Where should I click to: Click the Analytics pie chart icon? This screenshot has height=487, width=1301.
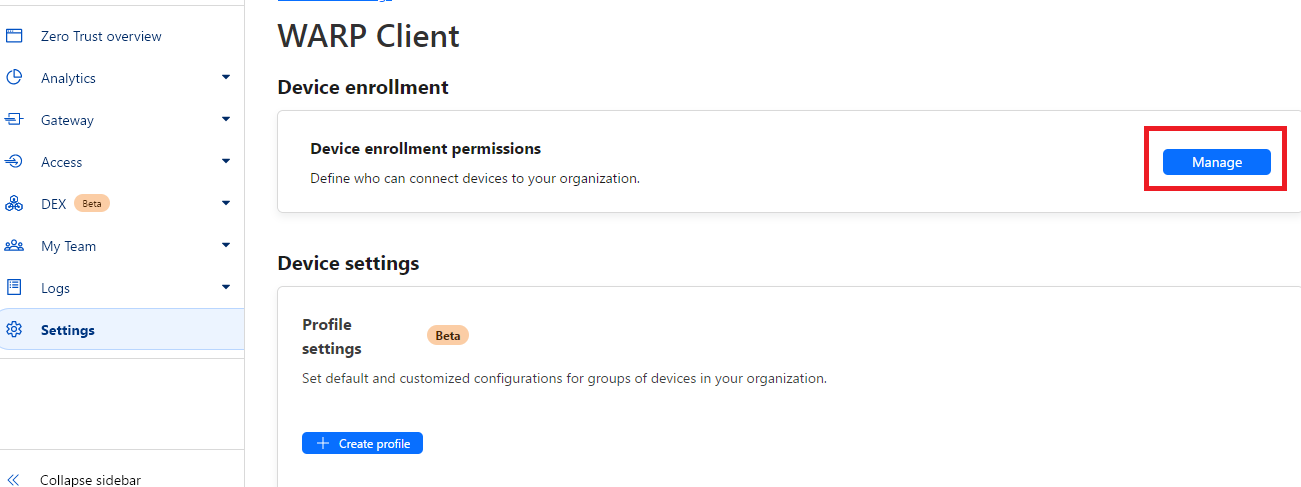click(14, 78)
